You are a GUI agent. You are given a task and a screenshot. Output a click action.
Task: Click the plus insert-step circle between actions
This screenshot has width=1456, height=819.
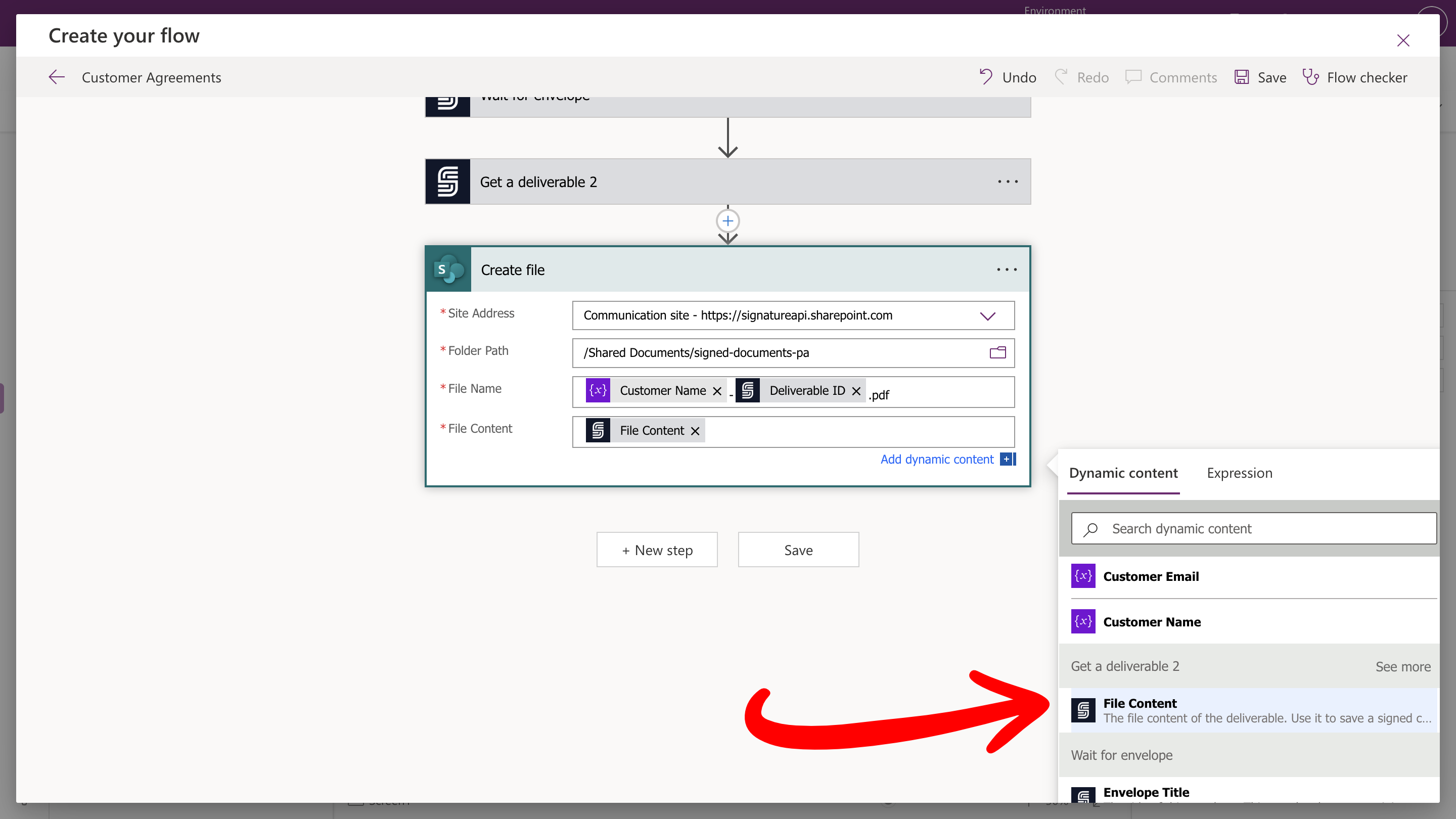coord(727,221)
